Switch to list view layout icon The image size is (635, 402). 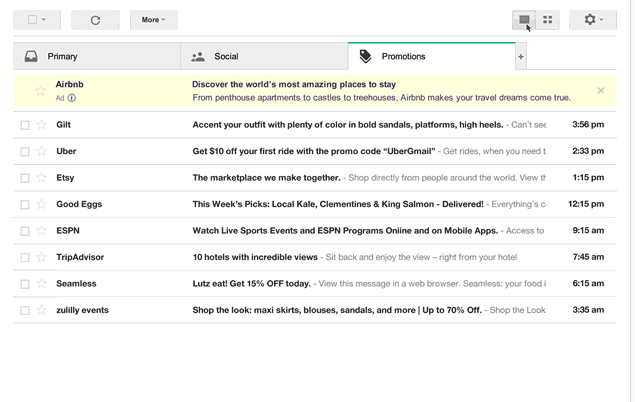point(524,20)
